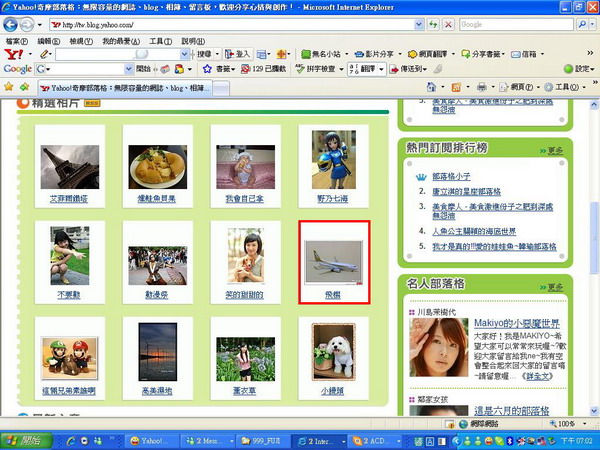This screenshot has height=450, width=600.
Task: Open the 說明(H) Help menu
Action: [x=193, y=41]
